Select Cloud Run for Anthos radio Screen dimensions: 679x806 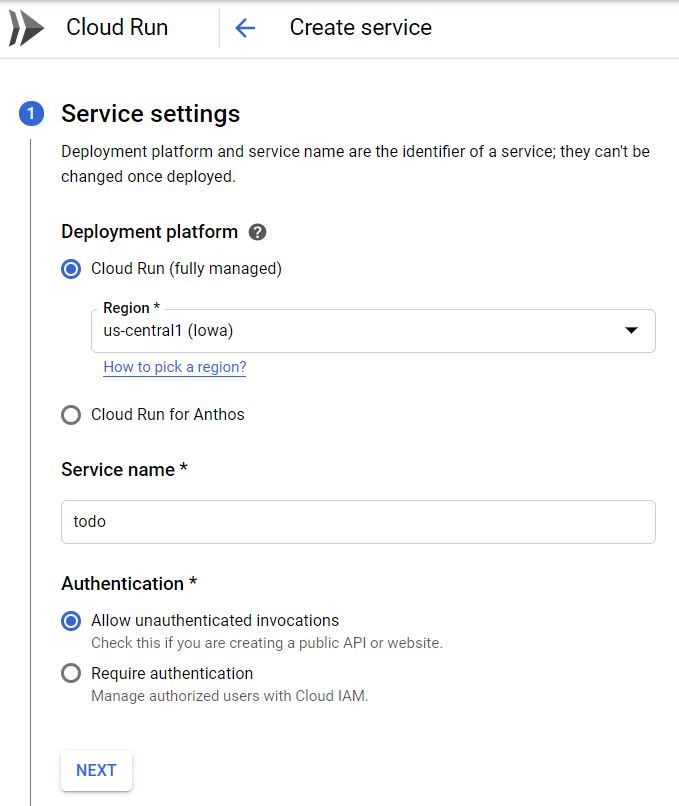71,415
